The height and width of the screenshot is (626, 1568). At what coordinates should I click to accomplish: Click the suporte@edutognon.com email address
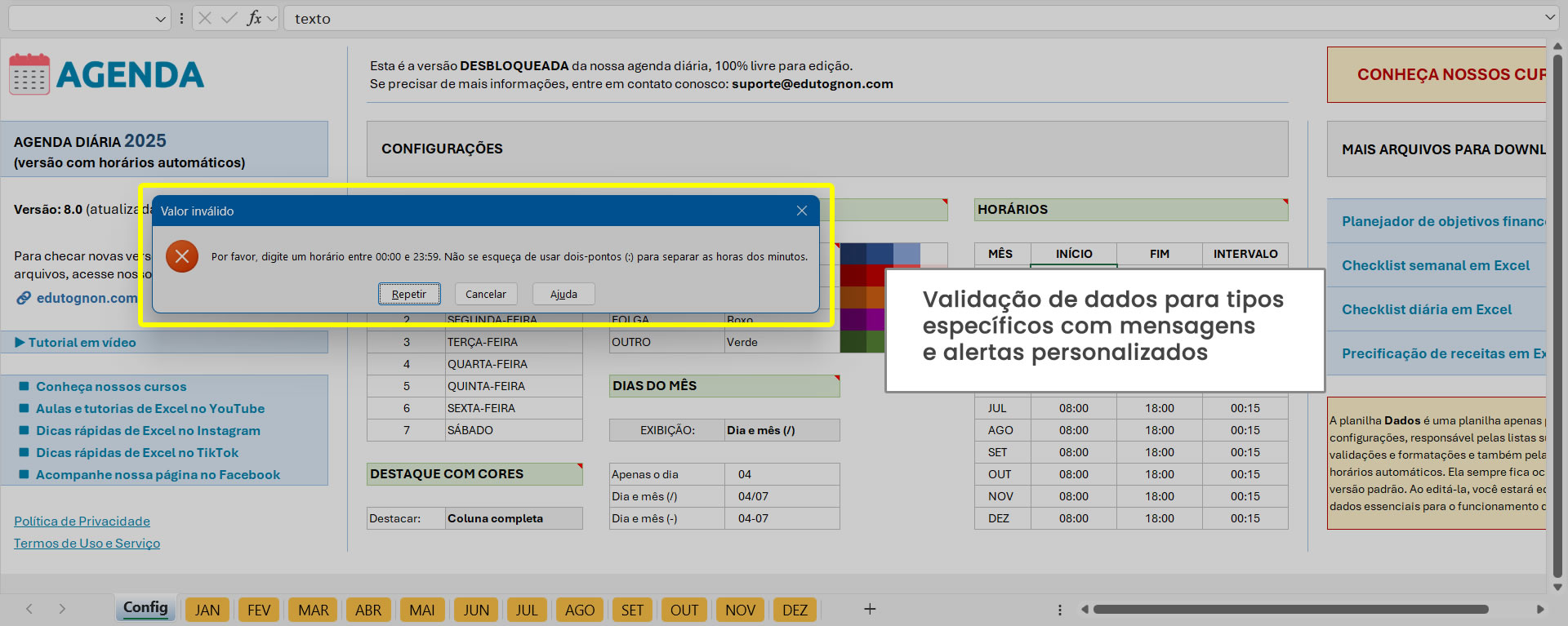click(813, 84)
